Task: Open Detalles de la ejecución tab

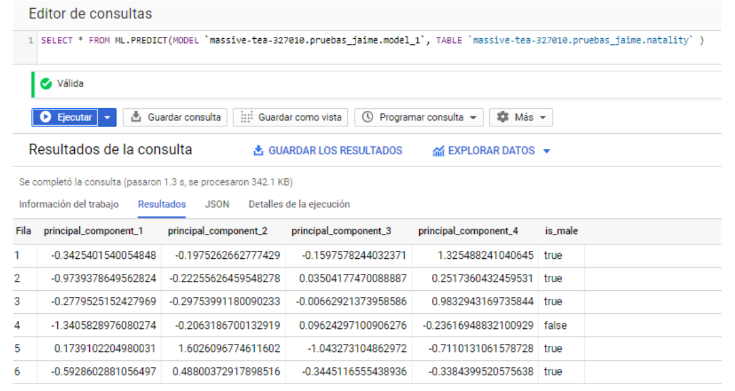Action: click(299, 204)
